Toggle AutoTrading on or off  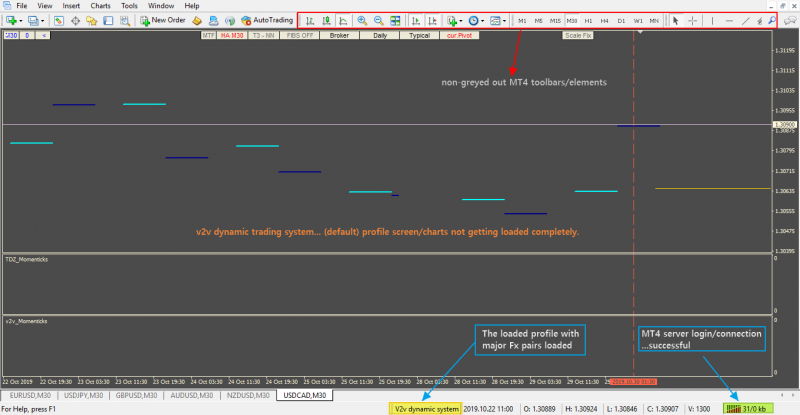(x=267, y=20)
